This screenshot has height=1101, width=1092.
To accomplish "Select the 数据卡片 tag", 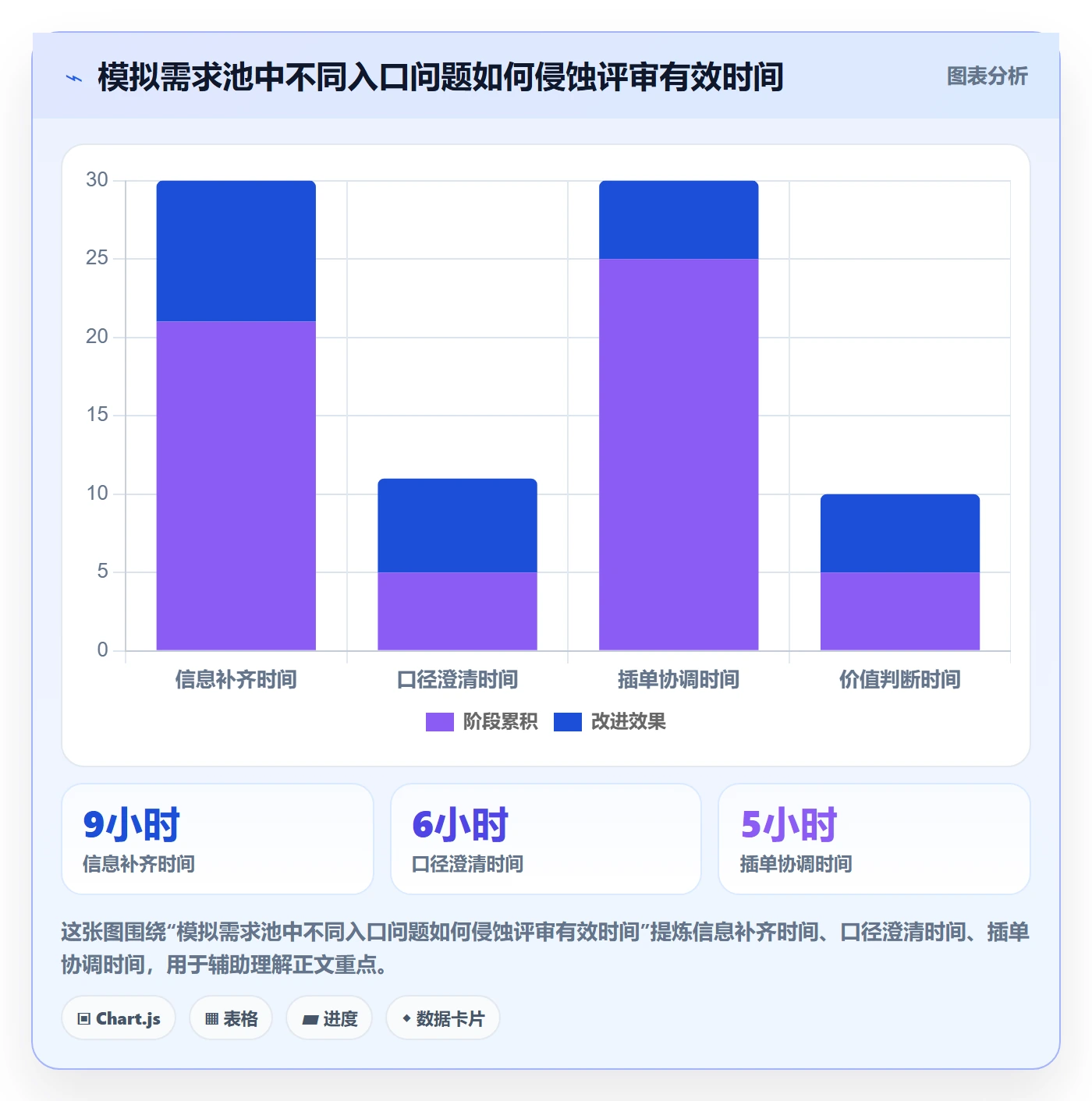I will pyautogui.click(x=443, y=1018).
